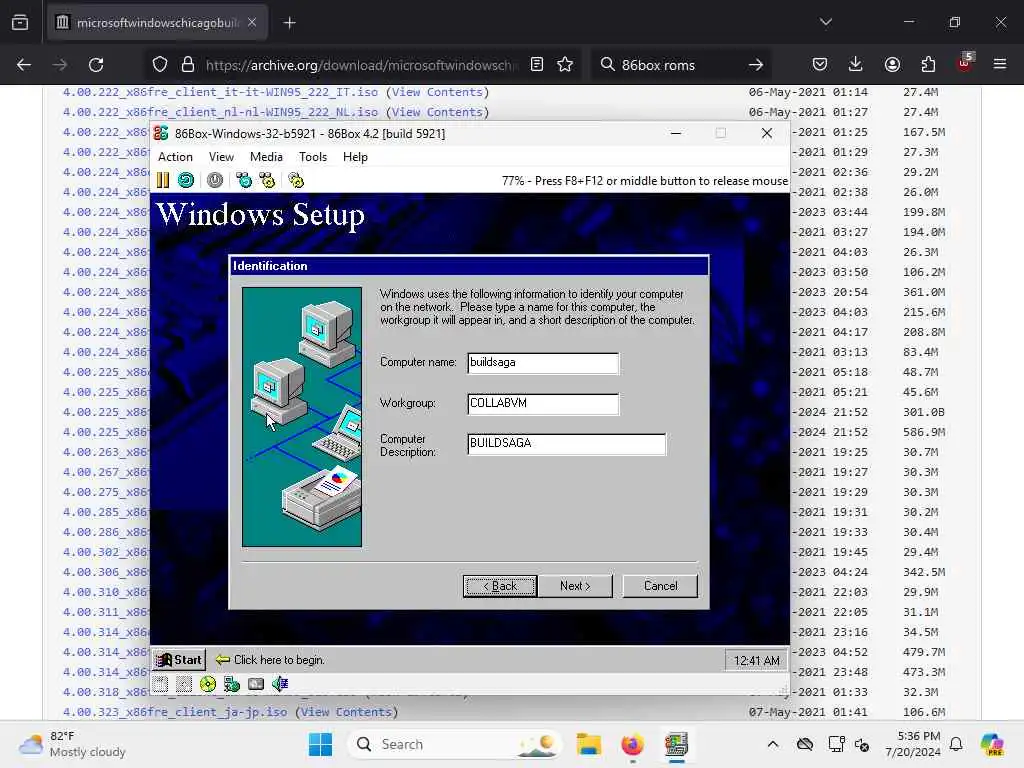Viewport: 1024px width, 768px height.
Task: Click the shield tracking protection icon
Action: click(x=160, y=65)
